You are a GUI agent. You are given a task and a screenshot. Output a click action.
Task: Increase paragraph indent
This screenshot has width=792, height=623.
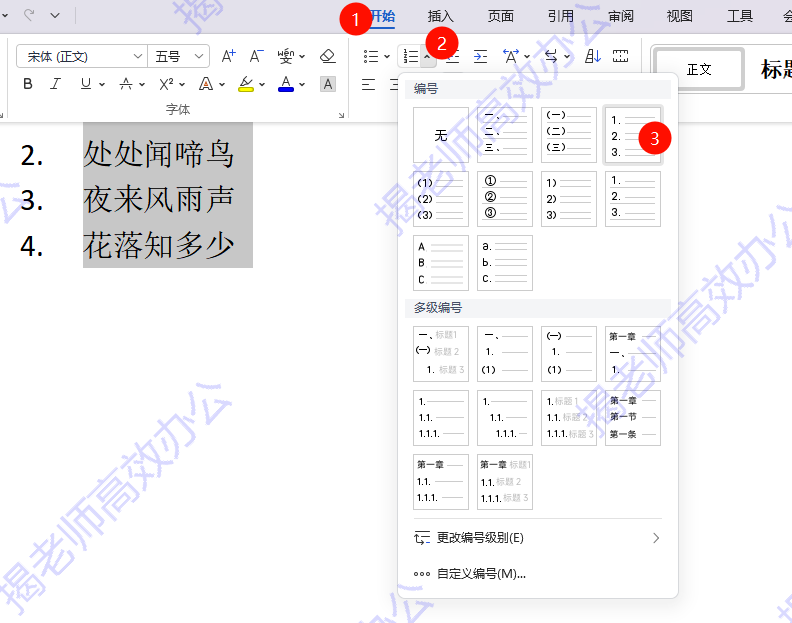tap(480, 56)
